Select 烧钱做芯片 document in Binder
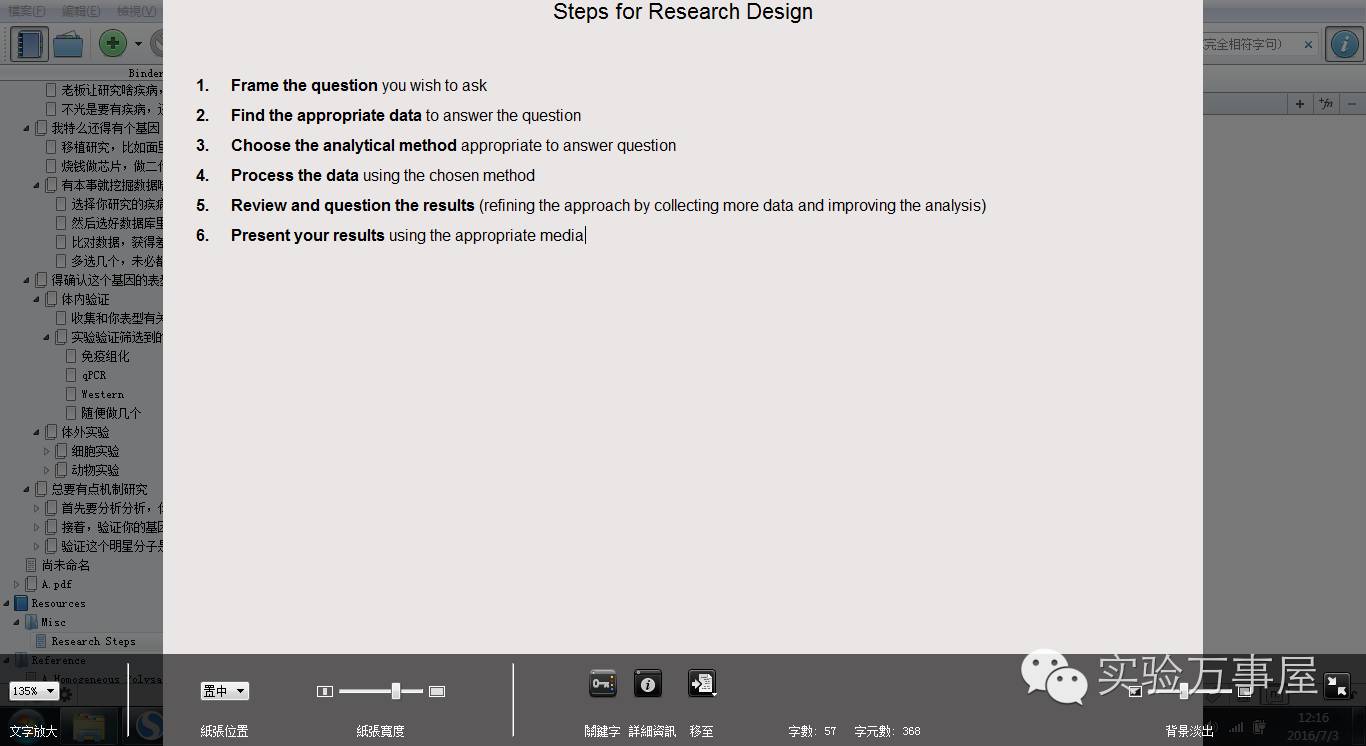Viewport: 1366px width, 746px height. pos(112,166)
